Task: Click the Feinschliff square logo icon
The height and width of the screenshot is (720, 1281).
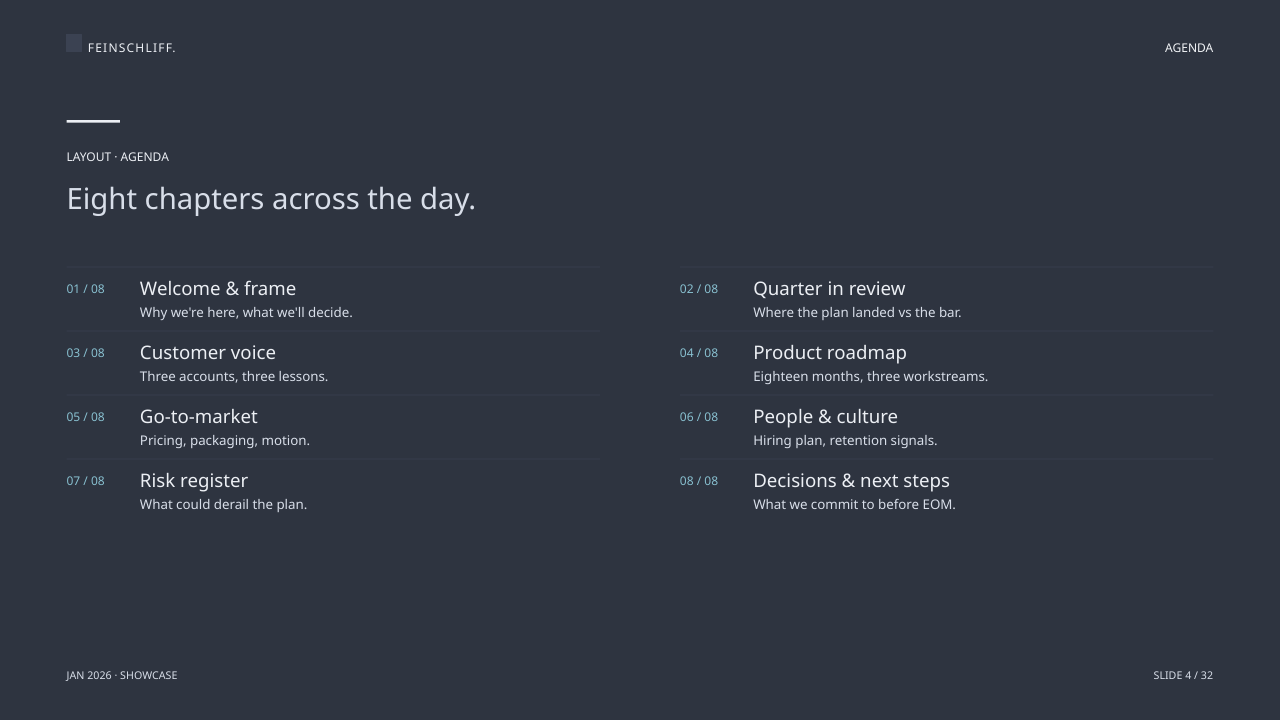Action: click(74, 43)
